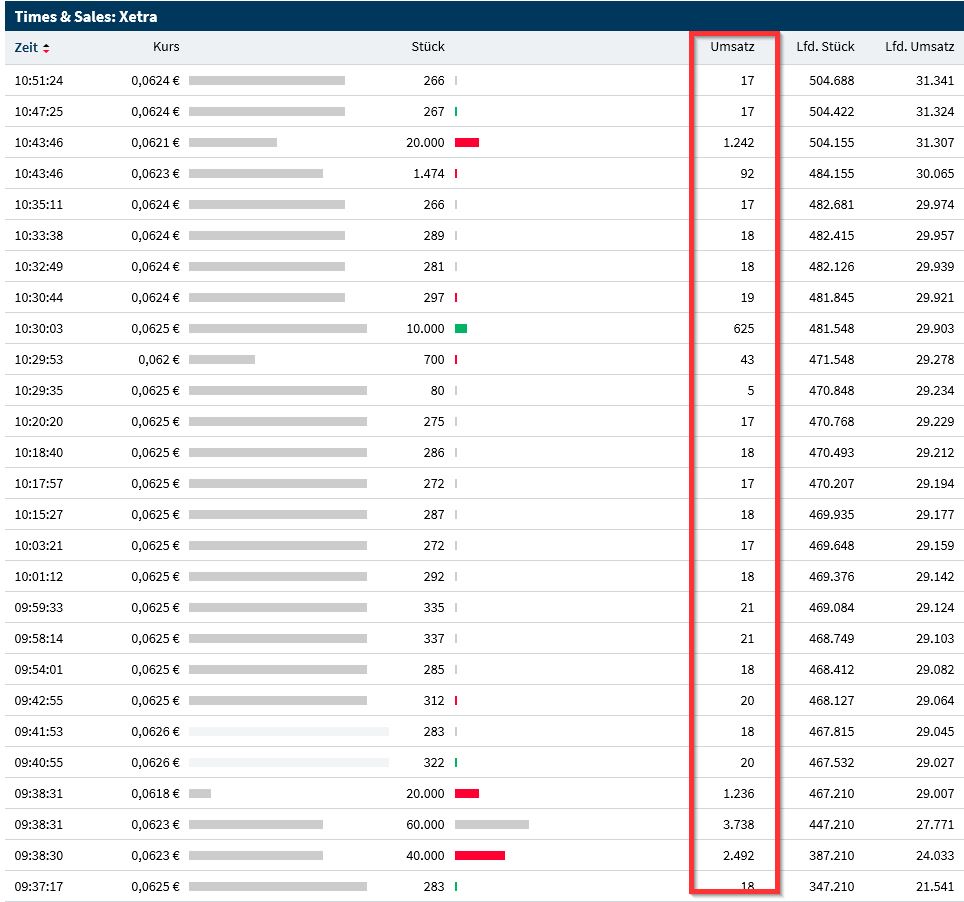
Task: Click the Lfd. Stück value 347.210
Action: tap(831, 887)
